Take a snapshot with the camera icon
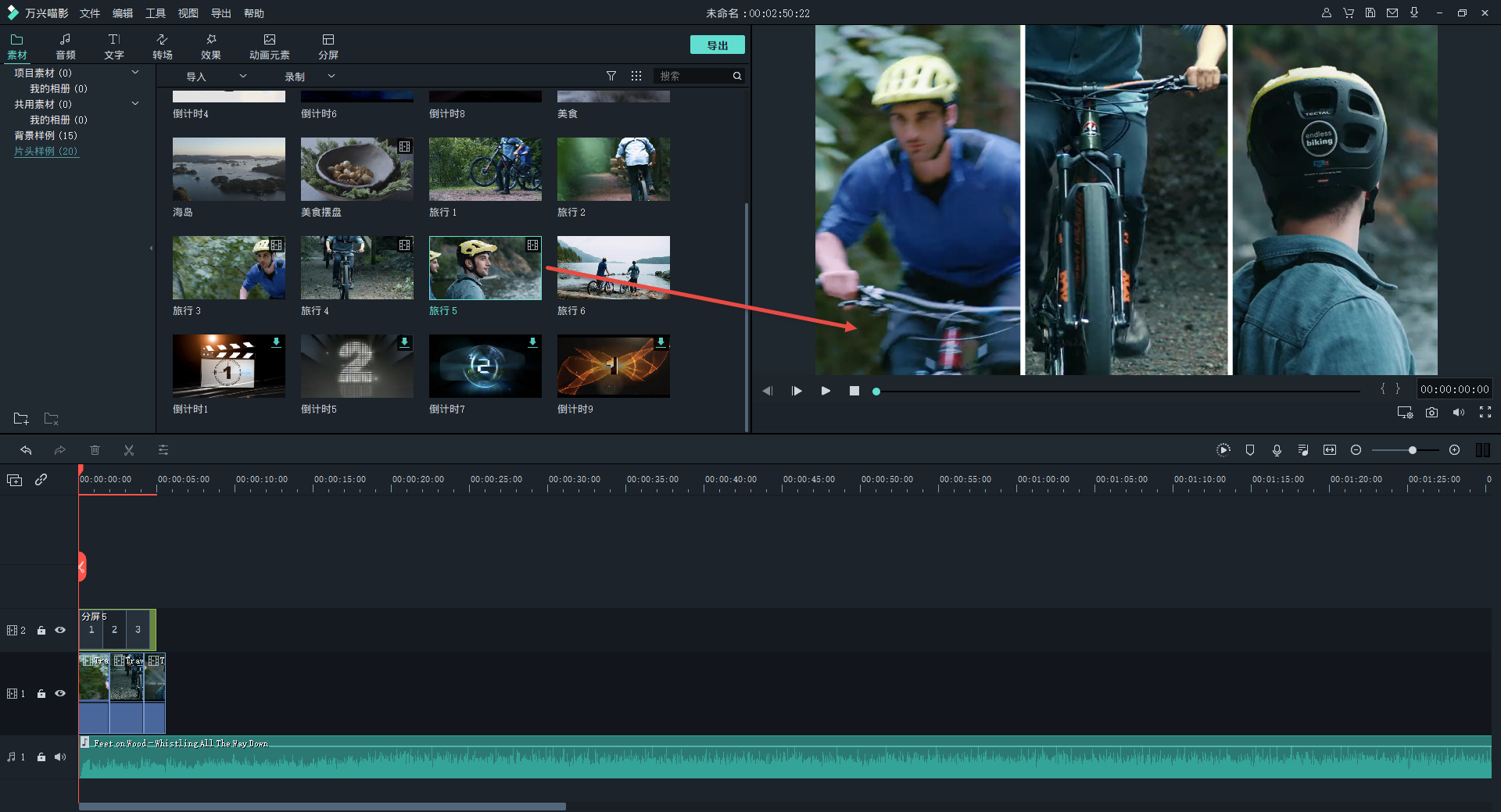Screen dimensions: 1501x812 (1431, 413)
